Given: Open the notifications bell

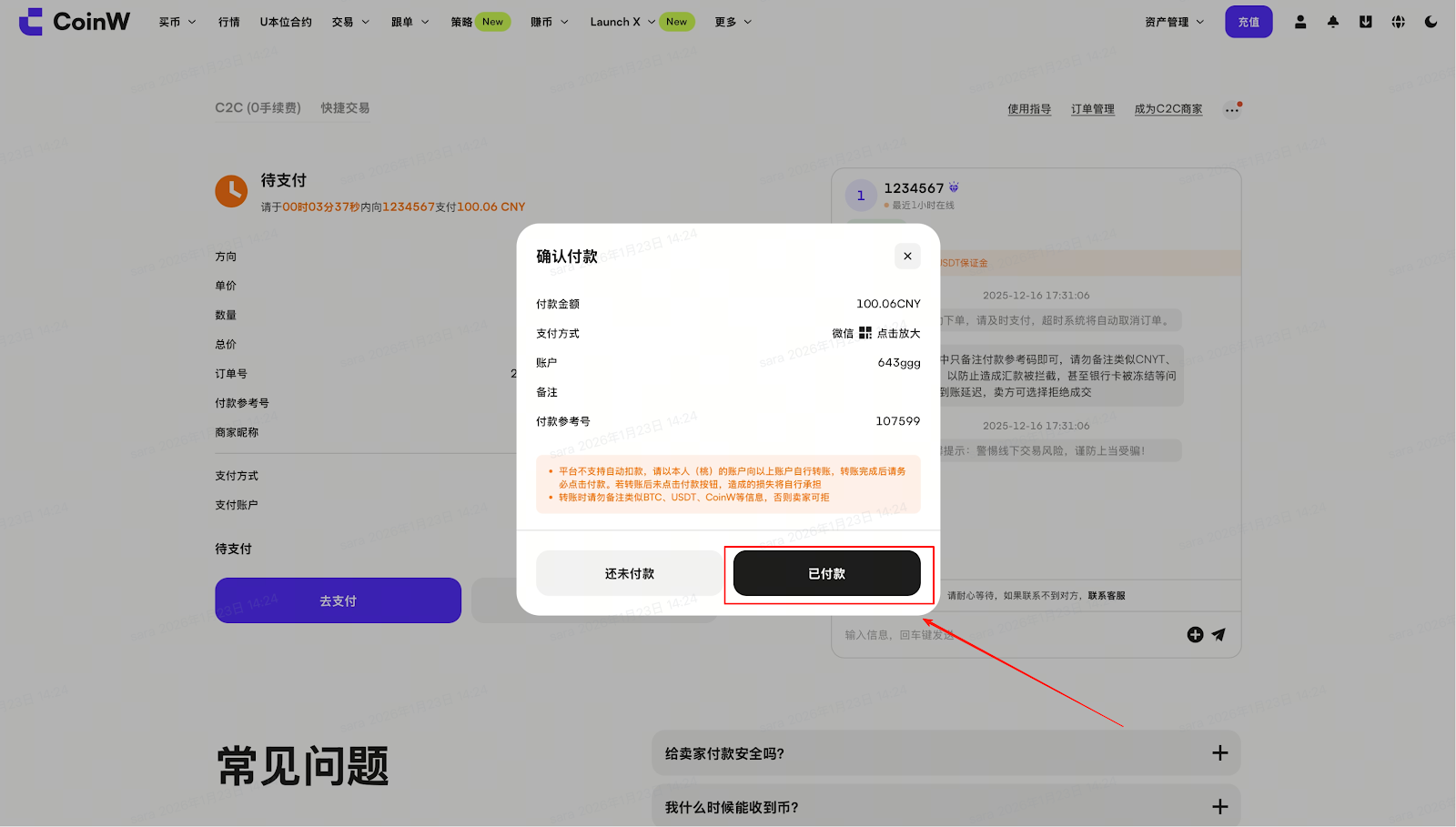Looking at the screenshot, I should tap(1333, 22).
